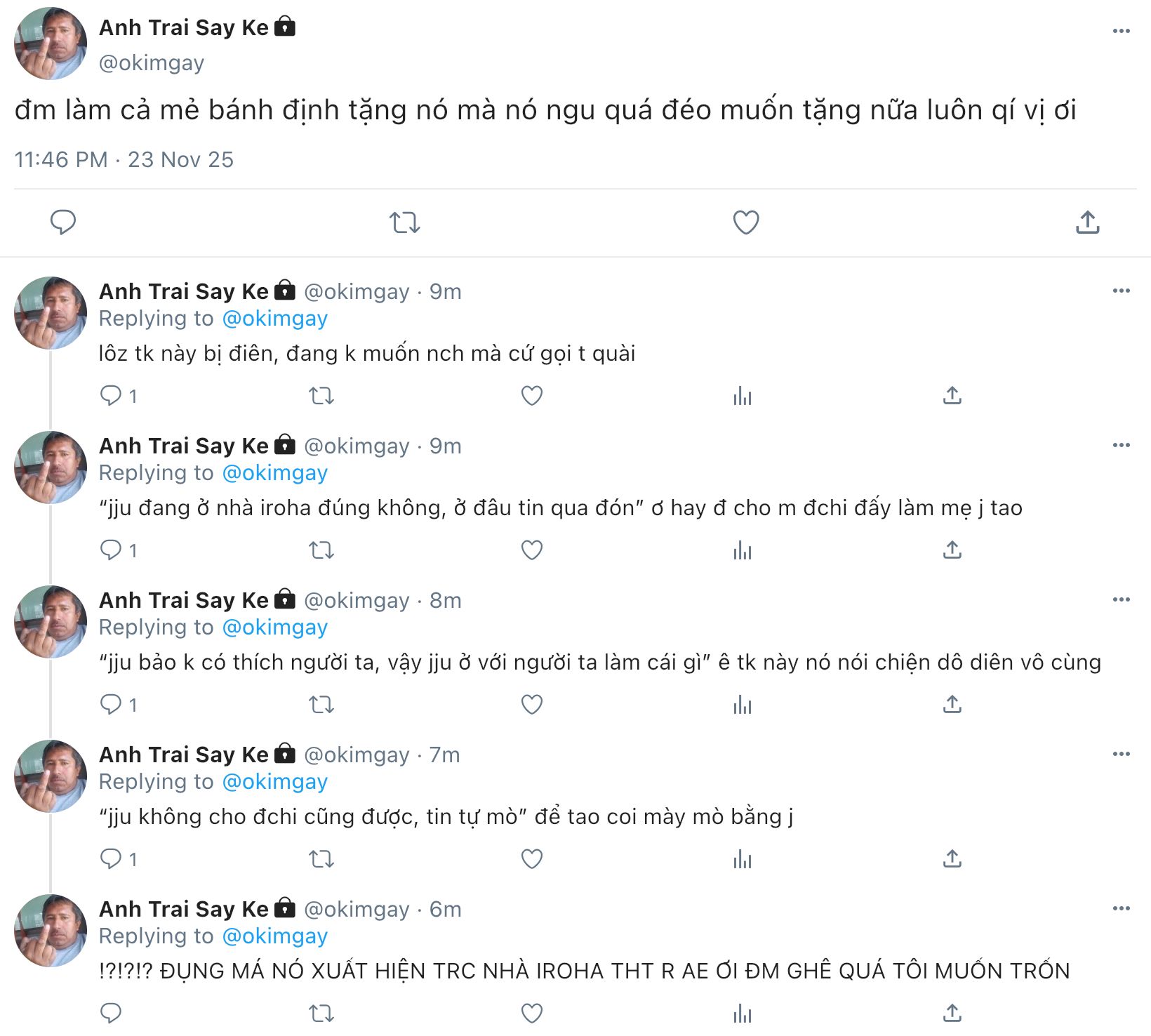View analytics for the "lôz tk này" reply

(x=742, y=396)
